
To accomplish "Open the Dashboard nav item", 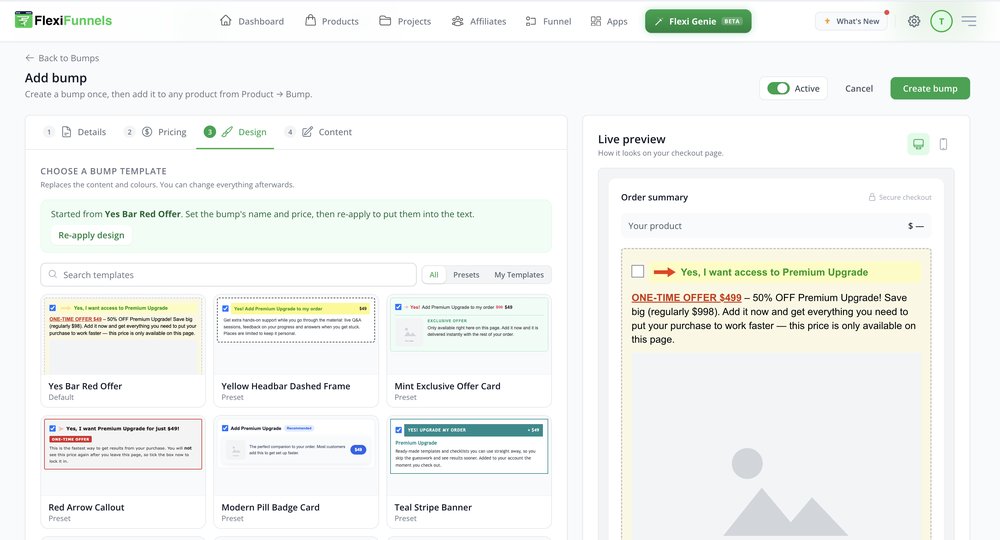I will coord(252,21).
